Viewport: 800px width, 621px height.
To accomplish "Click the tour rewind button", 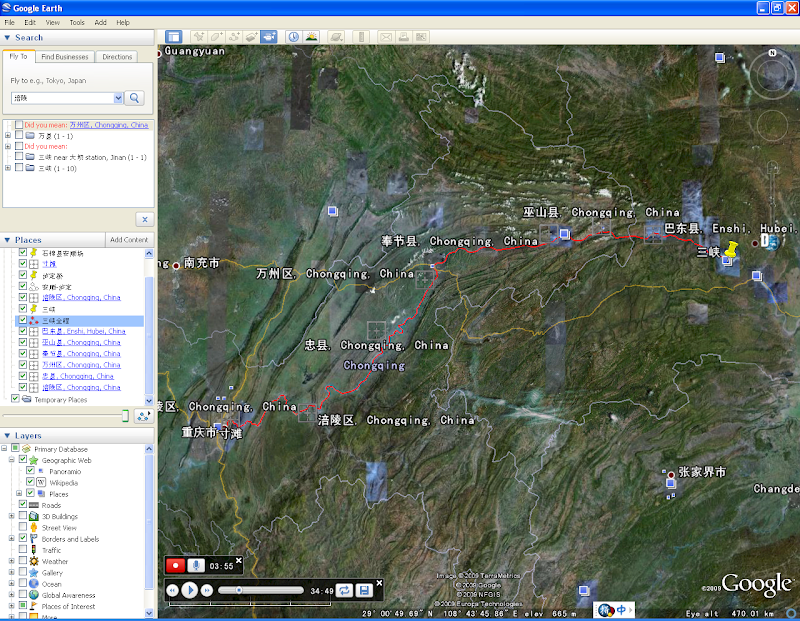I will tap(172, 591).
